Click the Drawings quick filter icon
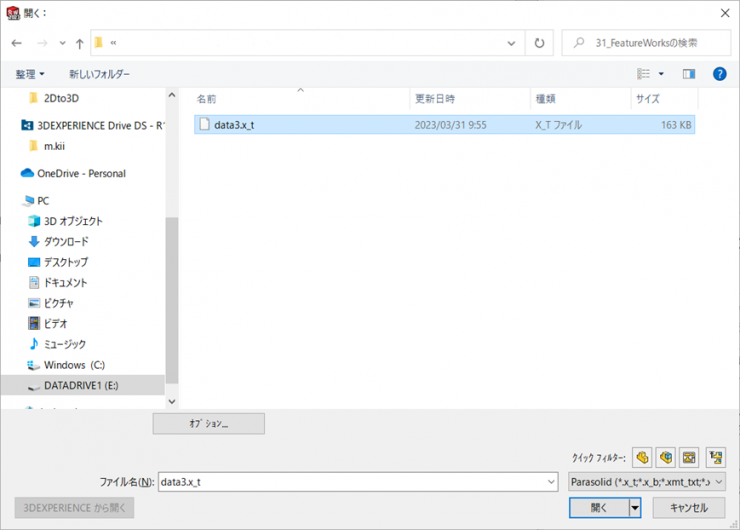This screenshot has width=740, height=530. 690,457
